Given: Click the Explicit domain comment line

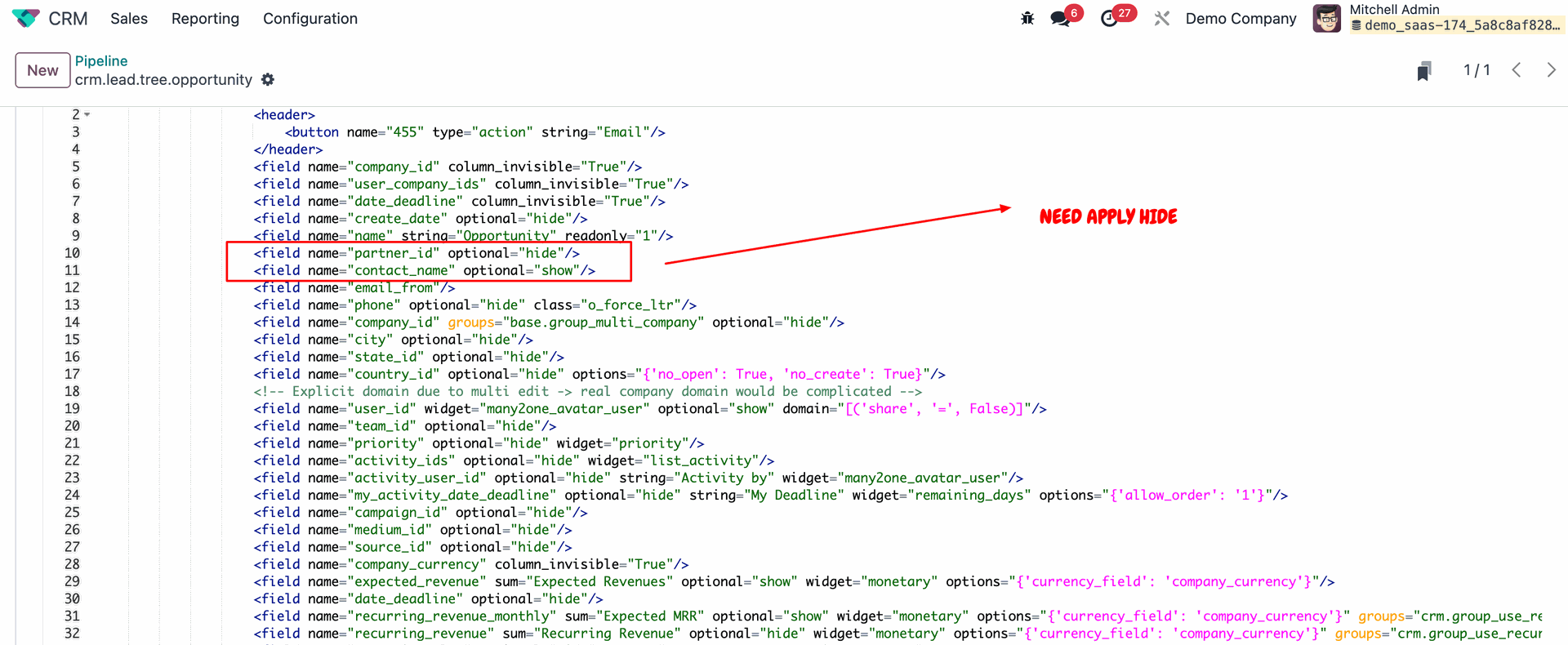Looking at the screenshot, I should pos(588,392).
